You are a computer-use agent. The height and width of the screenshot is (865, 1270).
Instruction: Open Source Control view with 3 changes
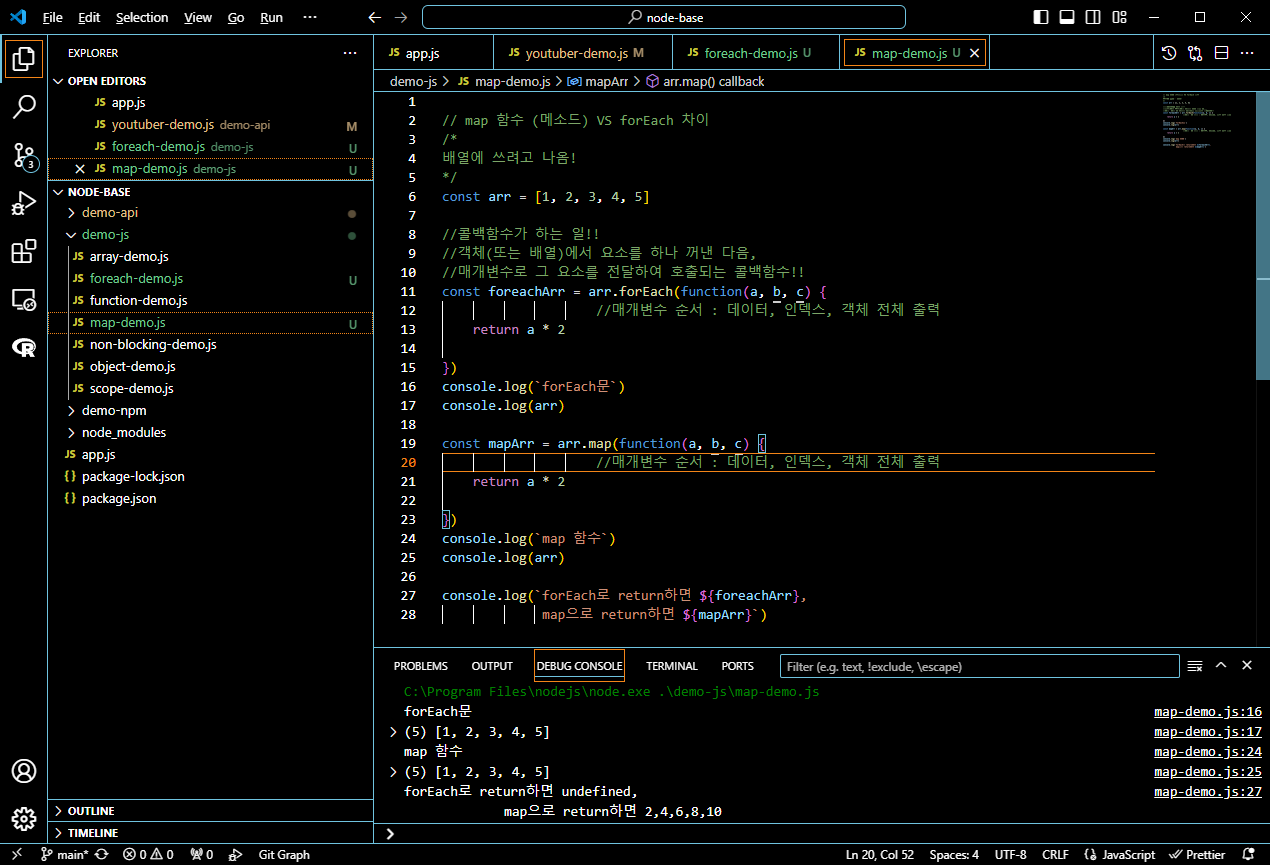23,155
